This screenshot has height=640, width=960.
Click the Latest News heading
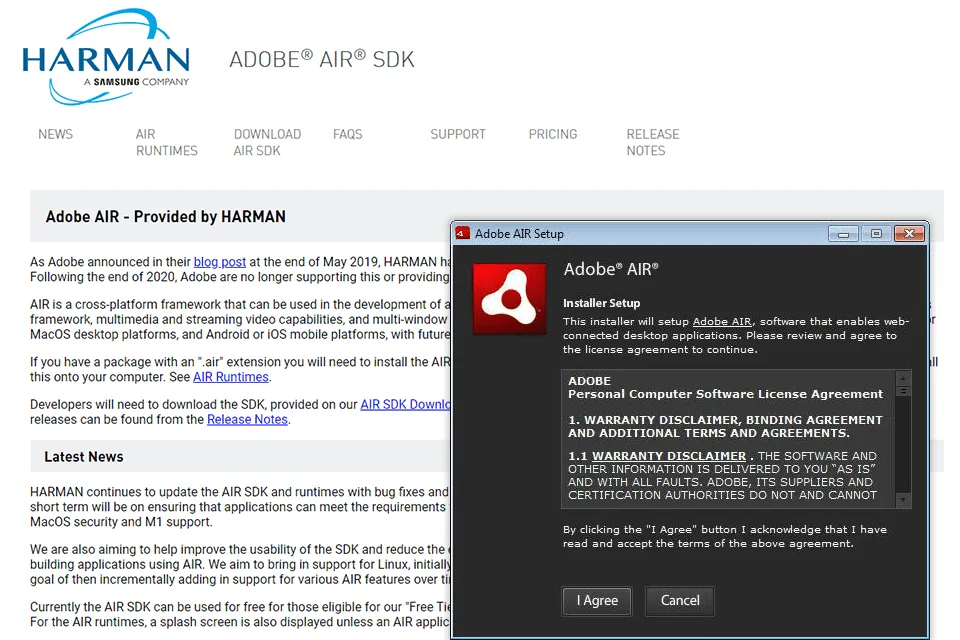coord(84,457)
